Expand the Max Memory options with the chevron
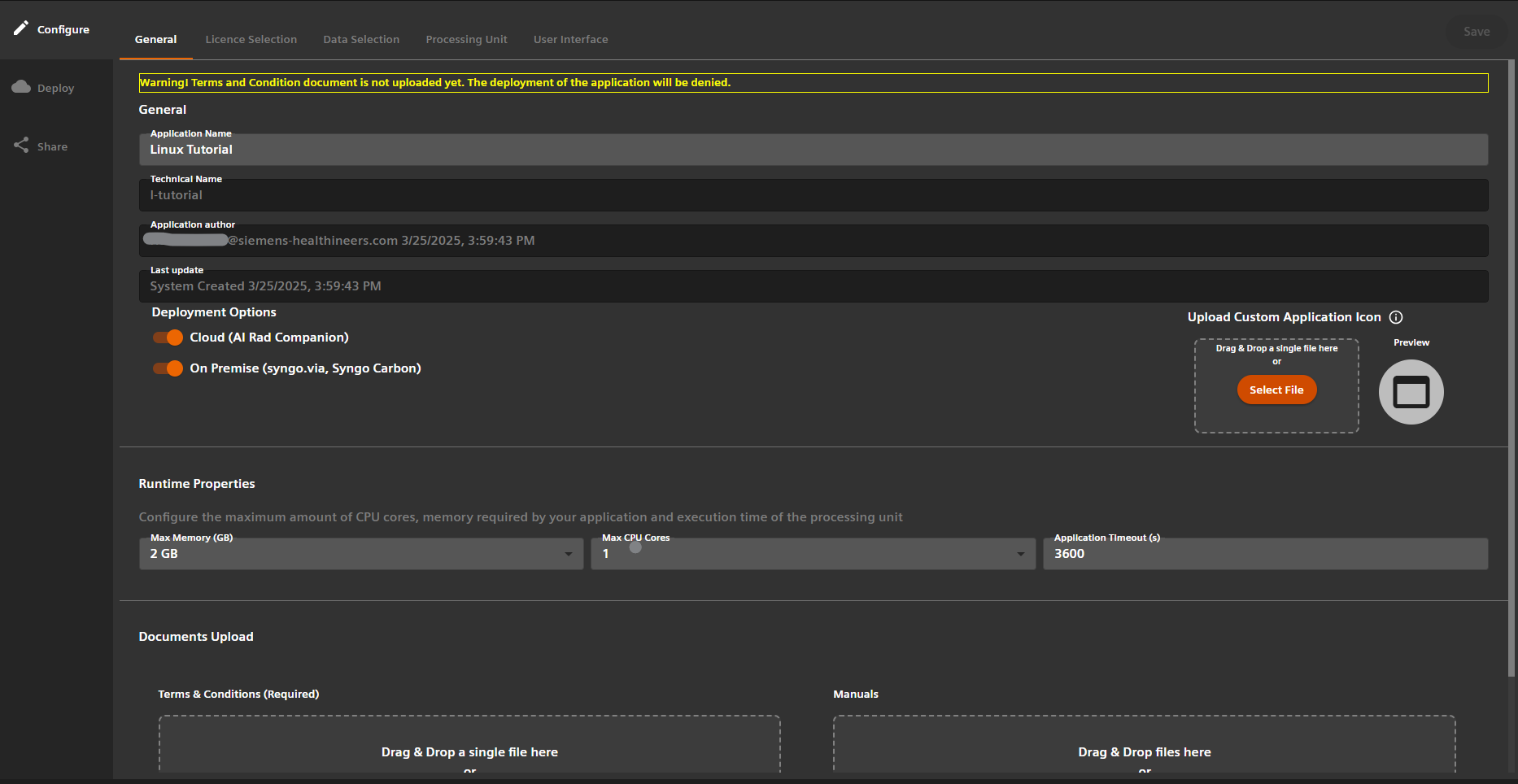Screen dimensions: 1518x784 pyautogui.click(x=568, y=554)
